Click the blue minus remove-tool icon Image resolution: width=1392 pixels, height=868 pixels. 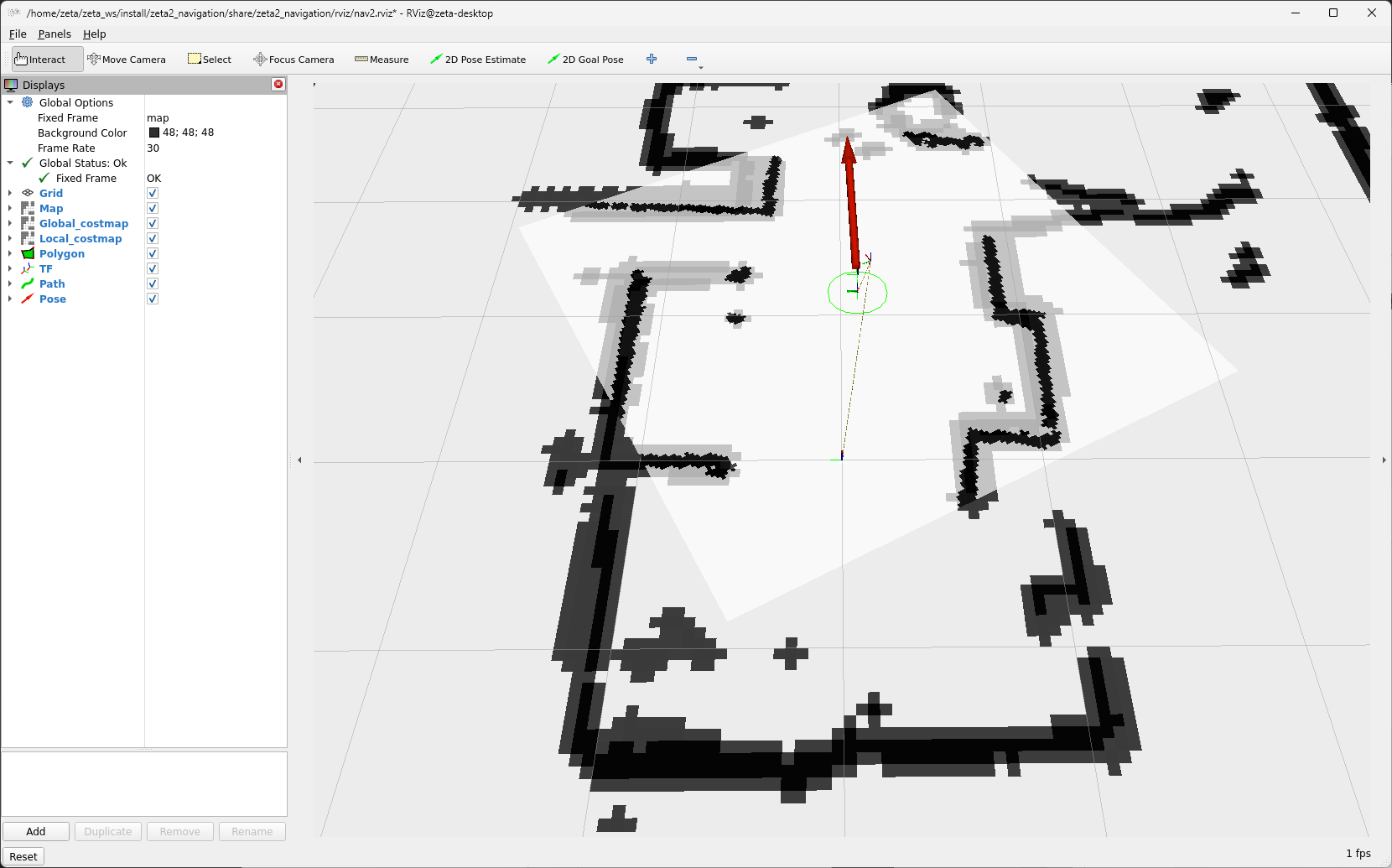(692, 59)
